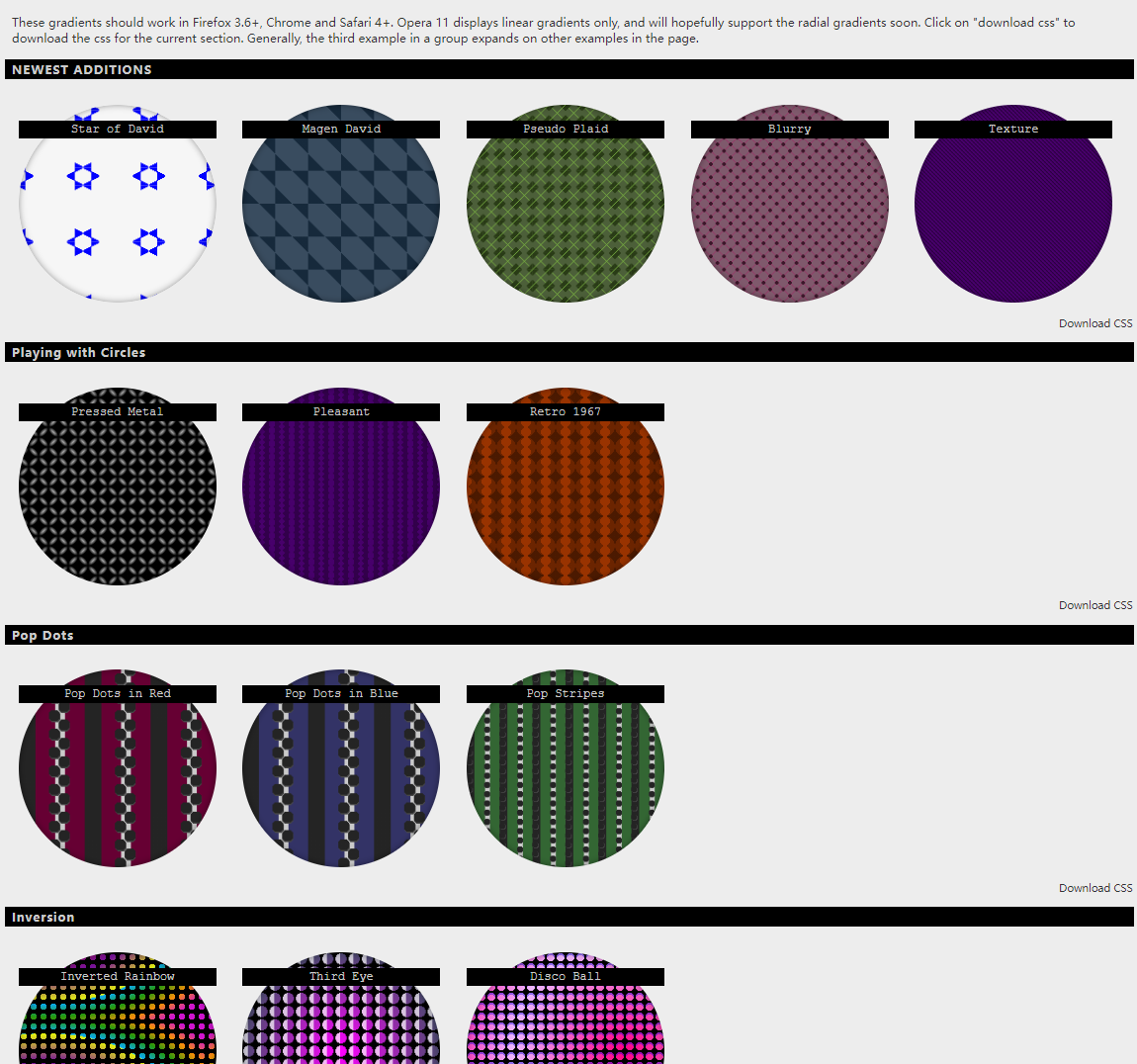The width and height of the screenshot is (1137, 1064).
Task: Click the 'Pop Dots in Blue' label
Action: pyautogui.click(x=341, y=694)
